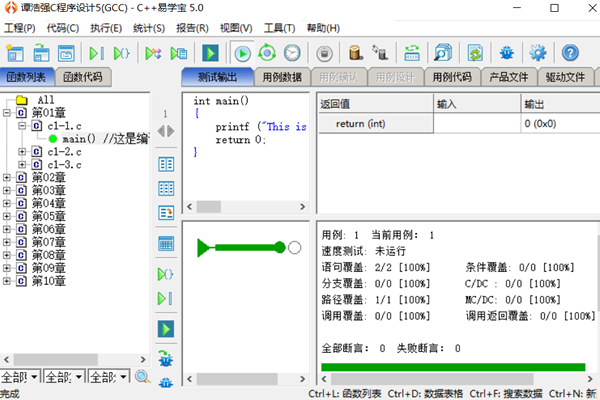600x400 pixels.
Task: Click the code pane right scroll arrow
Action: coord(302,207)
